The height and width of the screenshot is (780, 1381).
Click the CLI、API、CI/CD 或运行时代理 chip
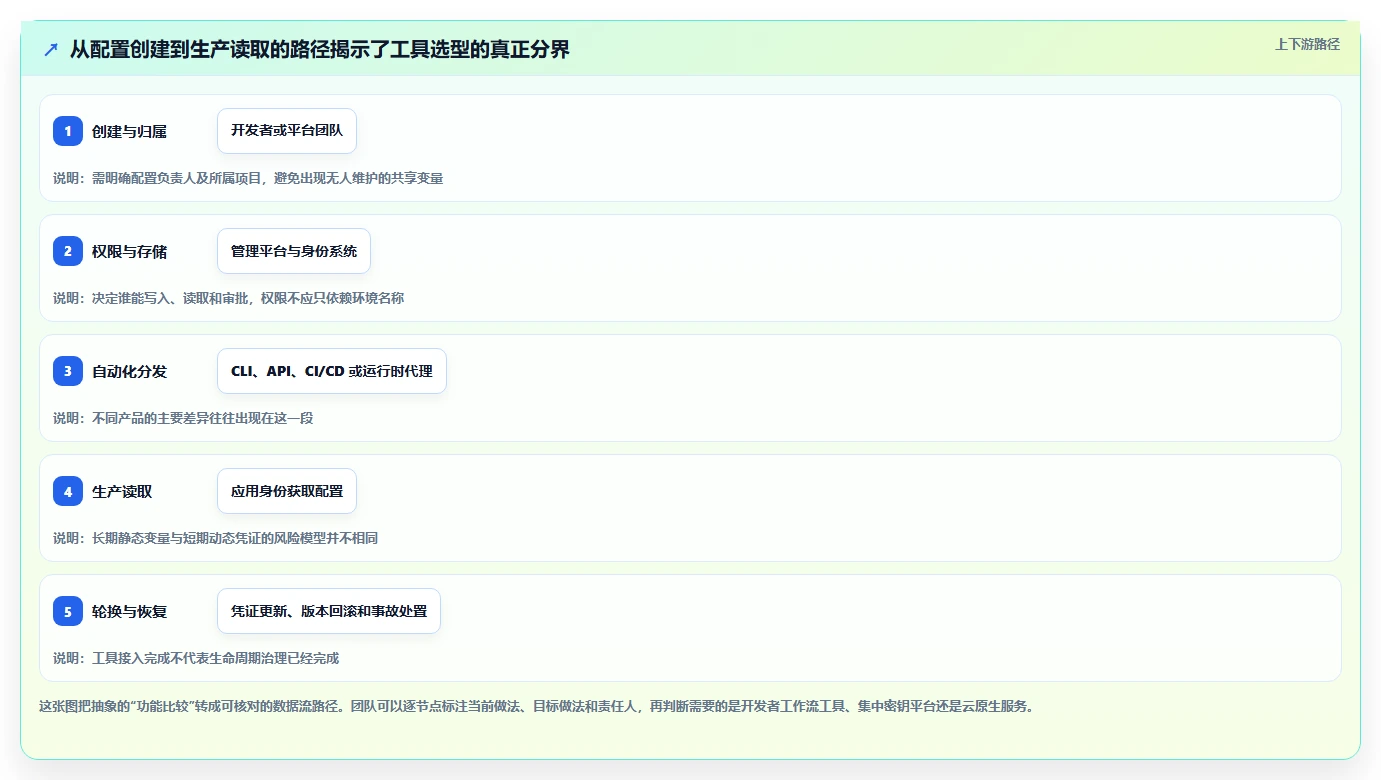pos(332,371)
